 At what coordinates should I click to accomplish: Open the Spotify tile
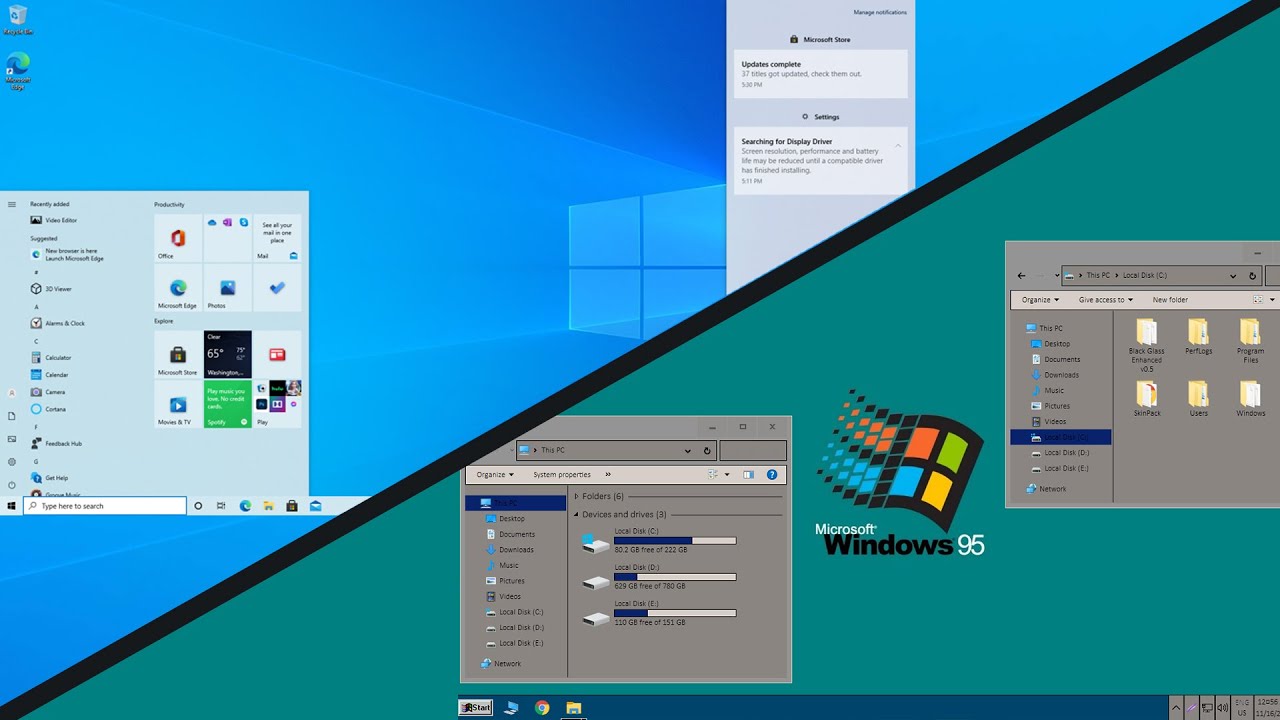[227, 404]
